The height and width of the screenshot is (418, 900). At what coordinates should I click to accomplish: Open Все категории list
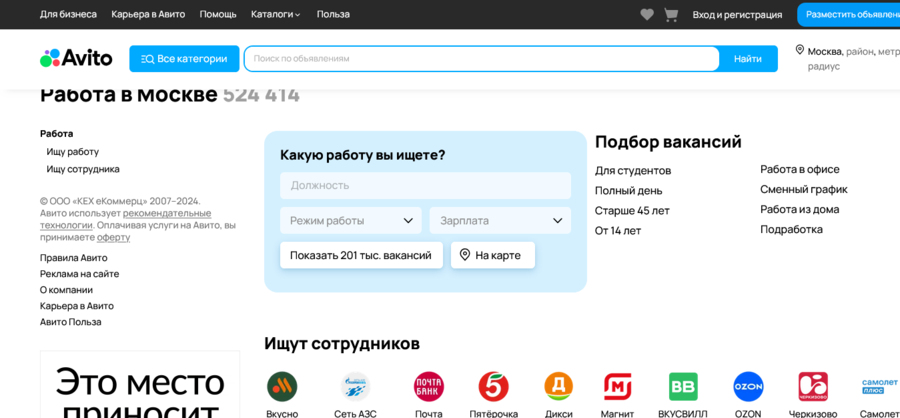(184, 59)
